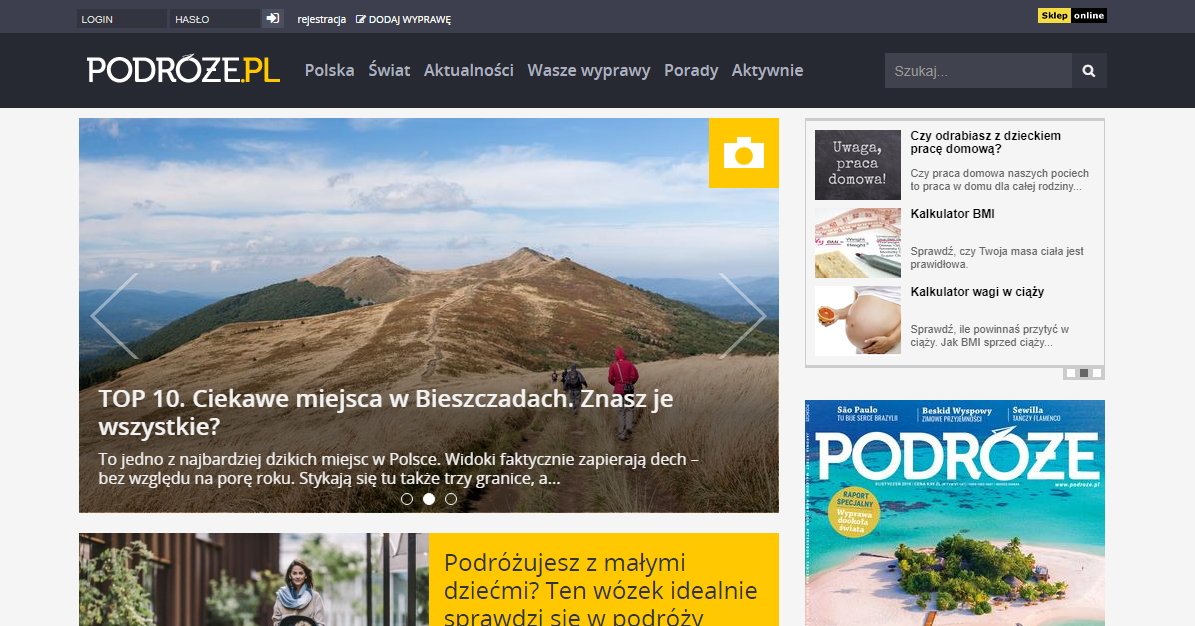Click the pregnancy weight description text
This screenshot has width=1195, height=626.
coord(990,335)
